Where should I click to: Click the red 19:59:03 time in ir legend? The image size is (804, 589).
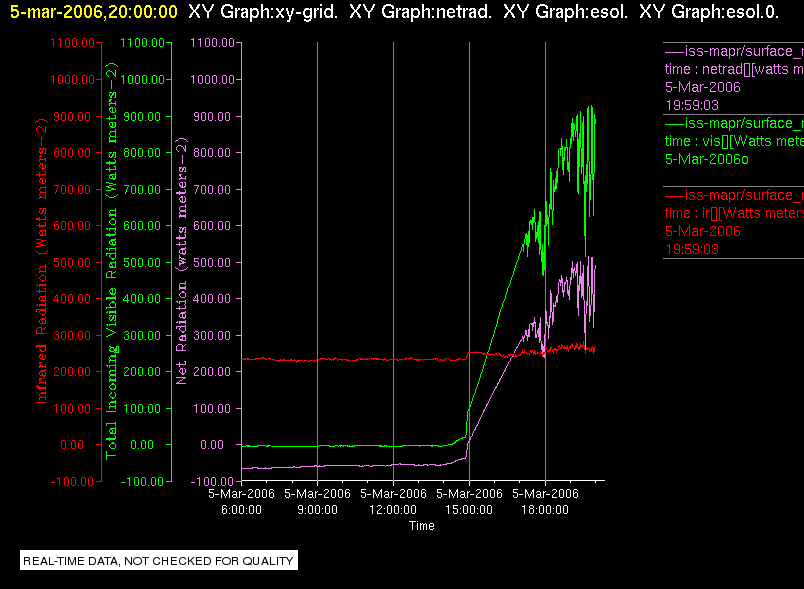click(x=692, y=249)
